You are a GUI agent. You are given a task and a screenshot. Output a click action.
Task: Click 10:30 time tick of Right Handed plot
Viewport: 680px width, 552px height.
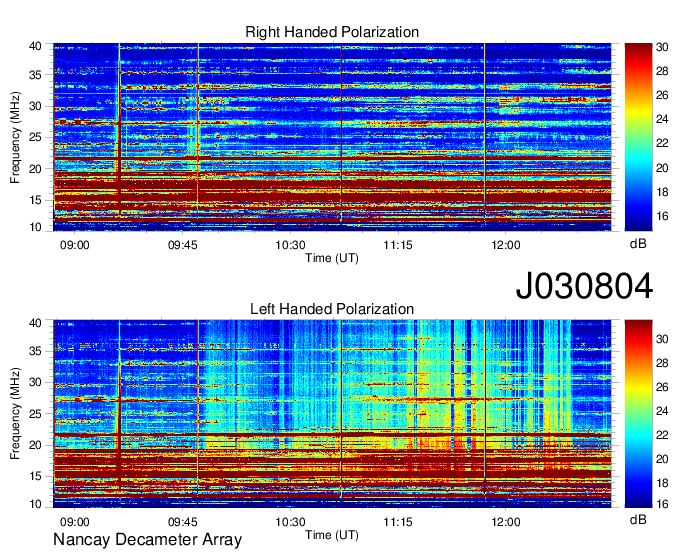[x=291, y=245]
